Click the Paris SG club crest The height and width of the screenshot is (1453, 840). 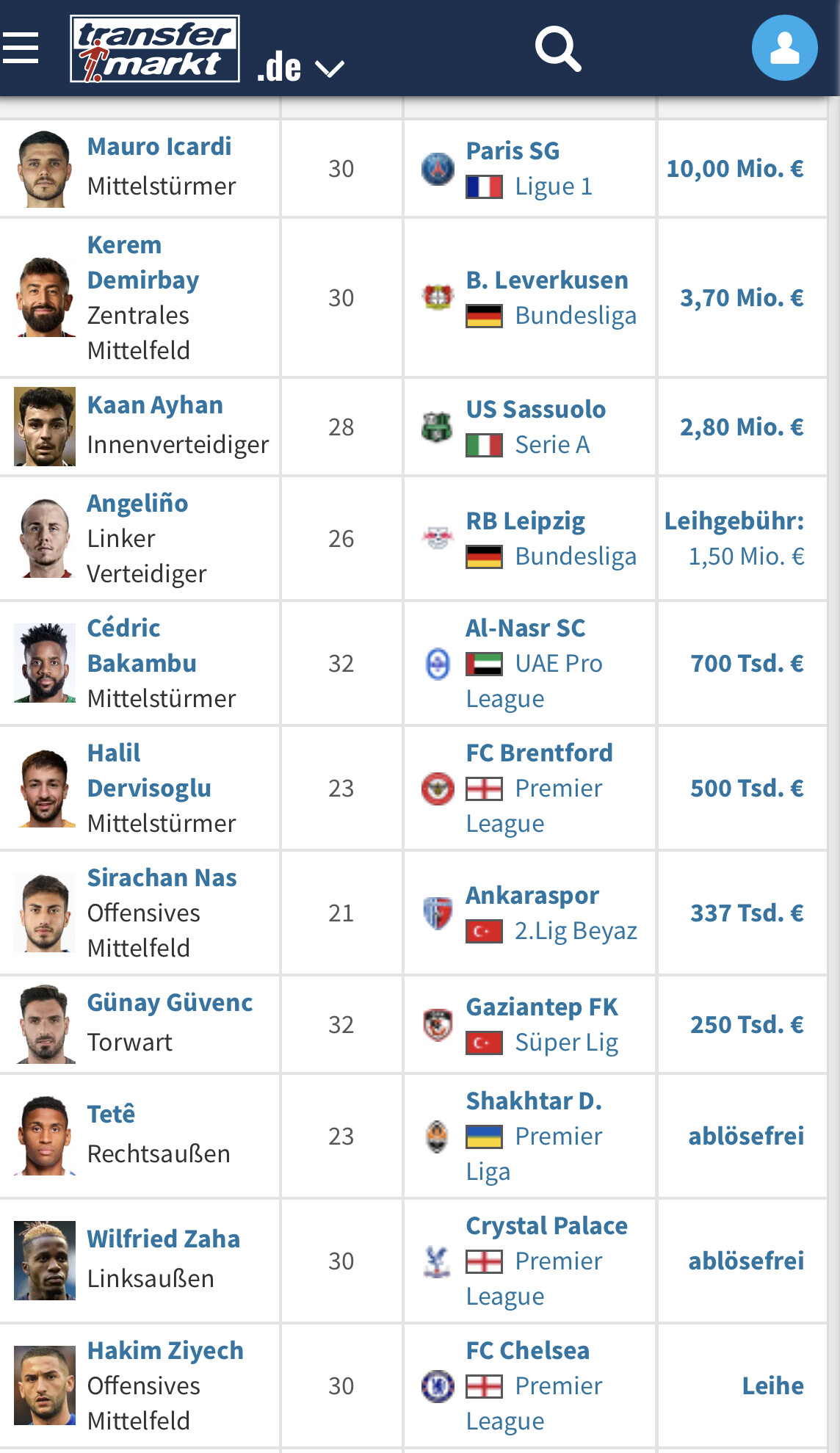(438, 169)
